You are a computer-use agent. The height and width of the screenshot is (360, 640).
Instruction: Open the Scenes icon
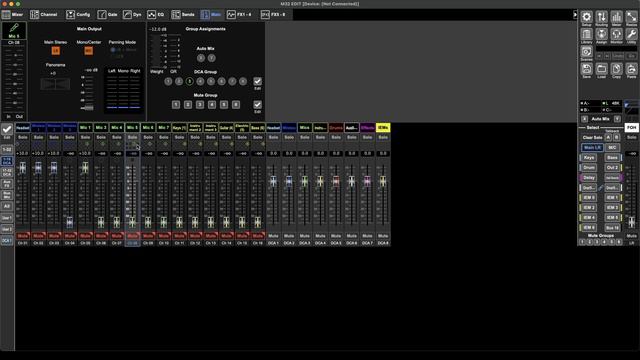587,52
